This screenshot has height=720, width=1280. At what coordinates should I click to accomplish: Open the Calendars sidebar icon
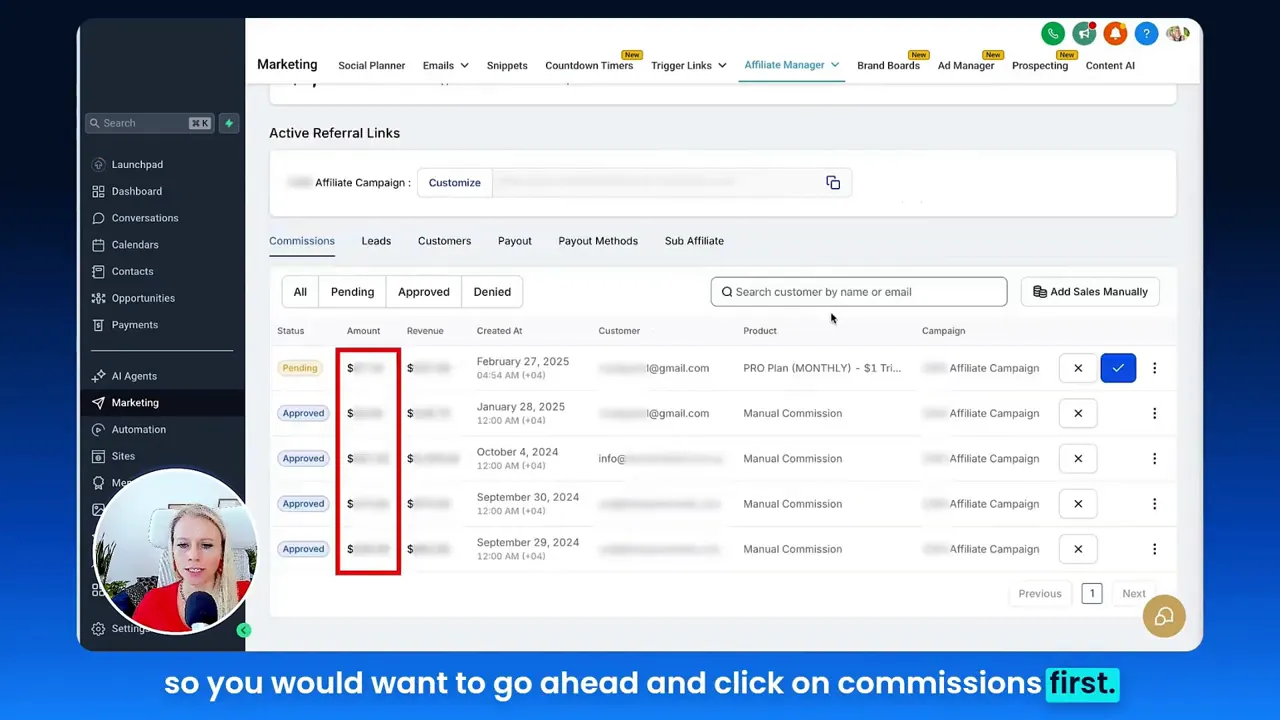[x=98, y=244]
